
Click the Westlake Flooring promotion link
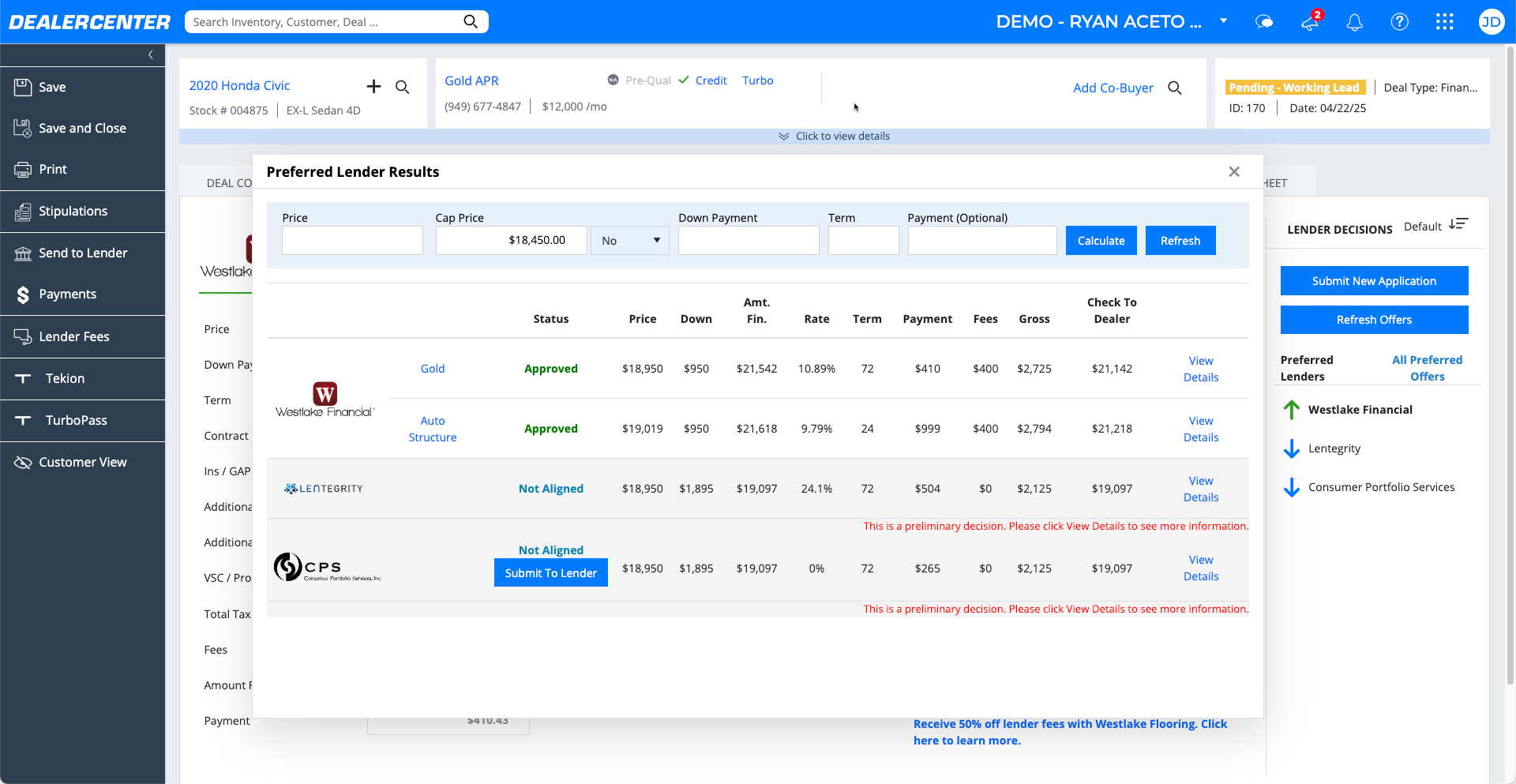1070,732
